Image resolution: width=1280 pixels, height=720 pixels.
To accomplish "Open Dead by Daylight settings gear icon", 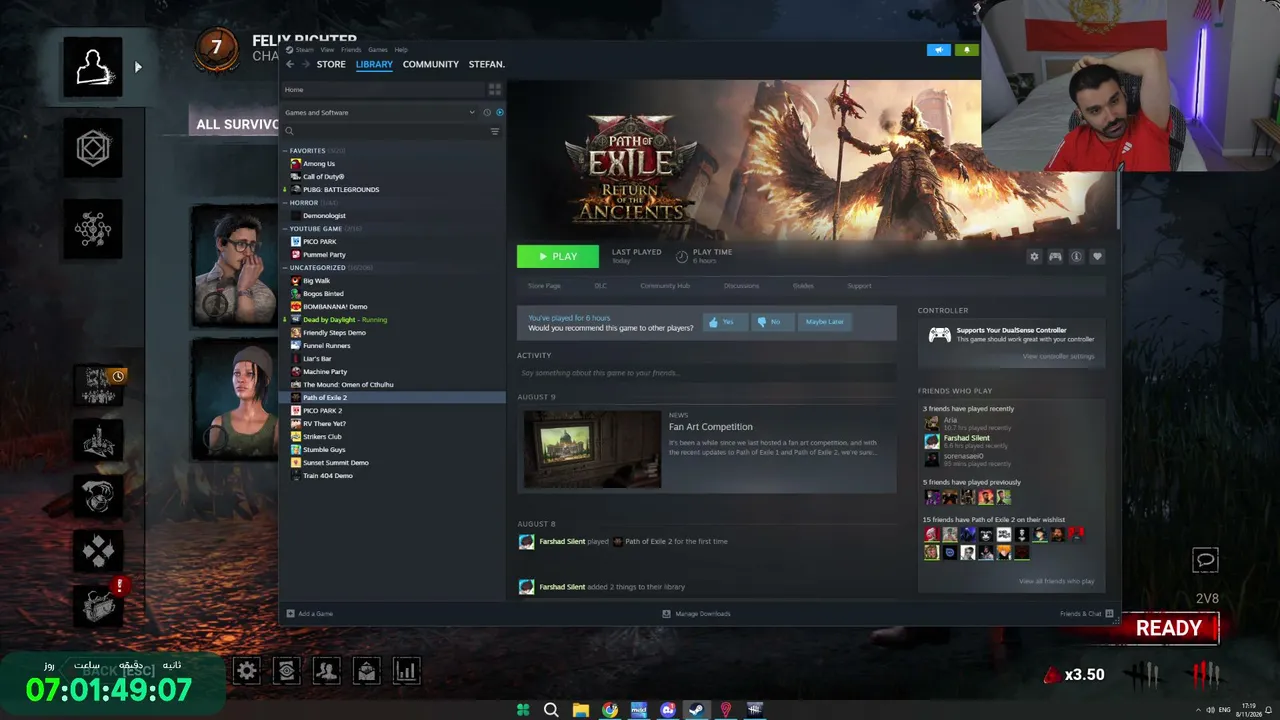I will coord(247,670).
